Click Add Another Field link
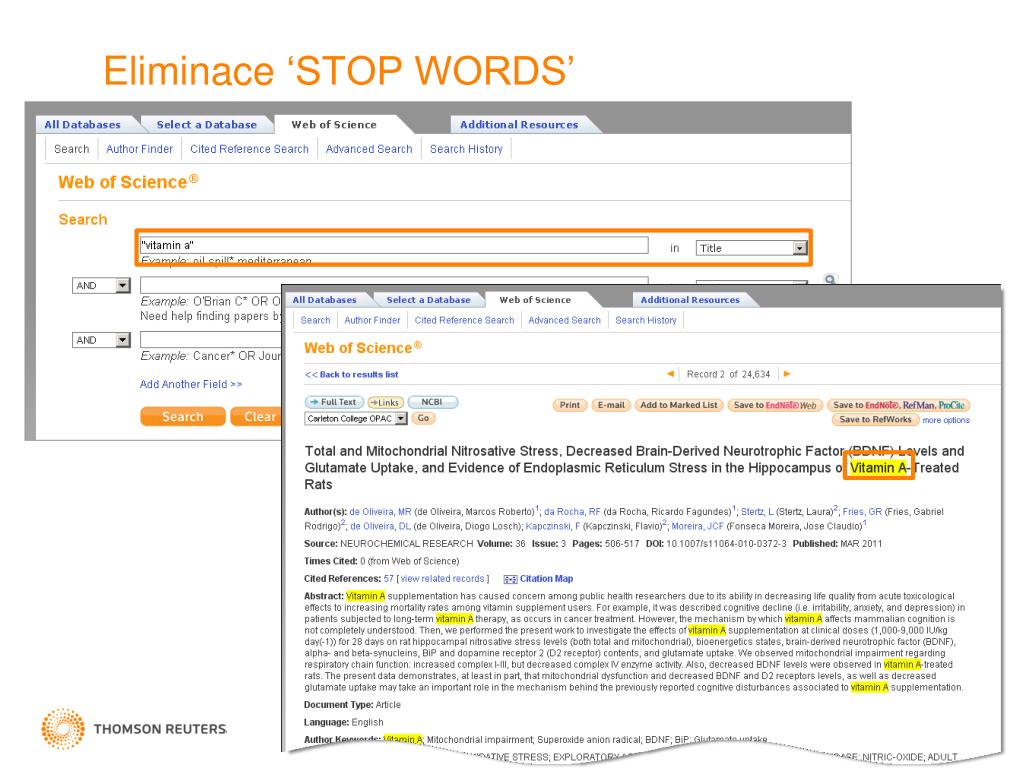 pyautogui.click(x=191, y=384)
